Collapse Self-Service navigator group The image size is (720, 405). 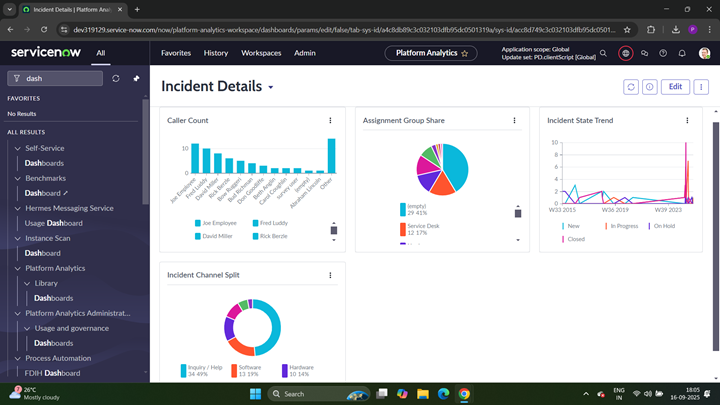click(17, 148)
